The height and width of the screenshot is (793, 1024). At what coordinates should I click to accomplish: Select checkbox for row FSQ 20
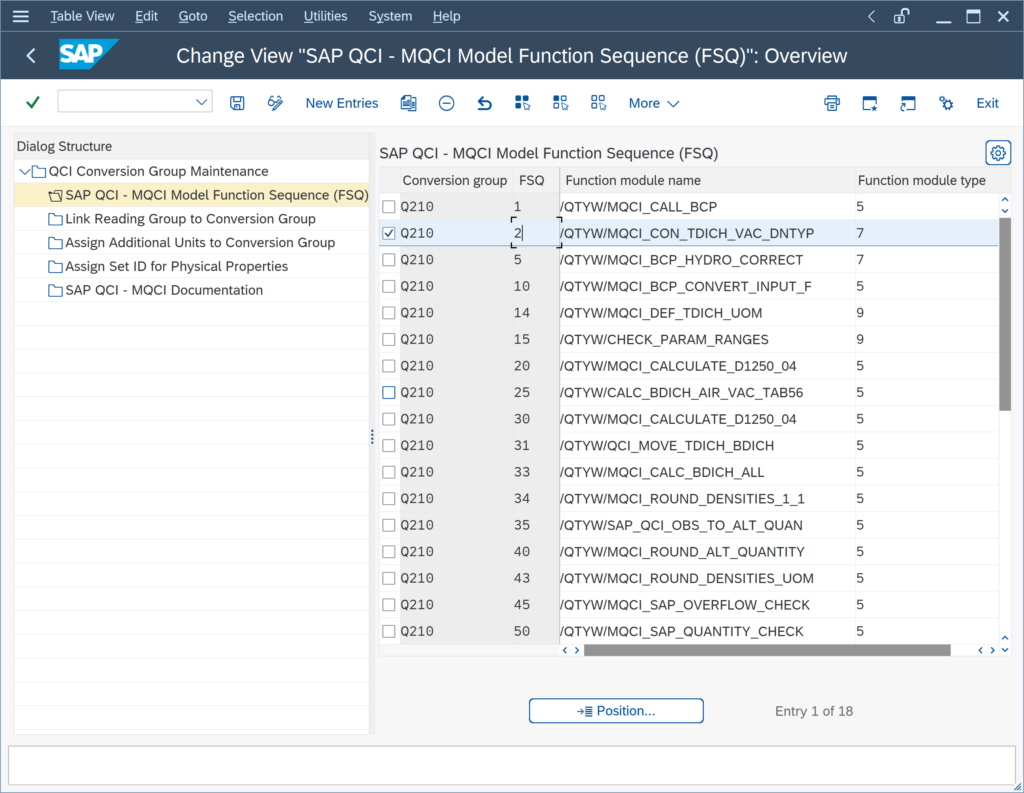click(x=389, y=366)
